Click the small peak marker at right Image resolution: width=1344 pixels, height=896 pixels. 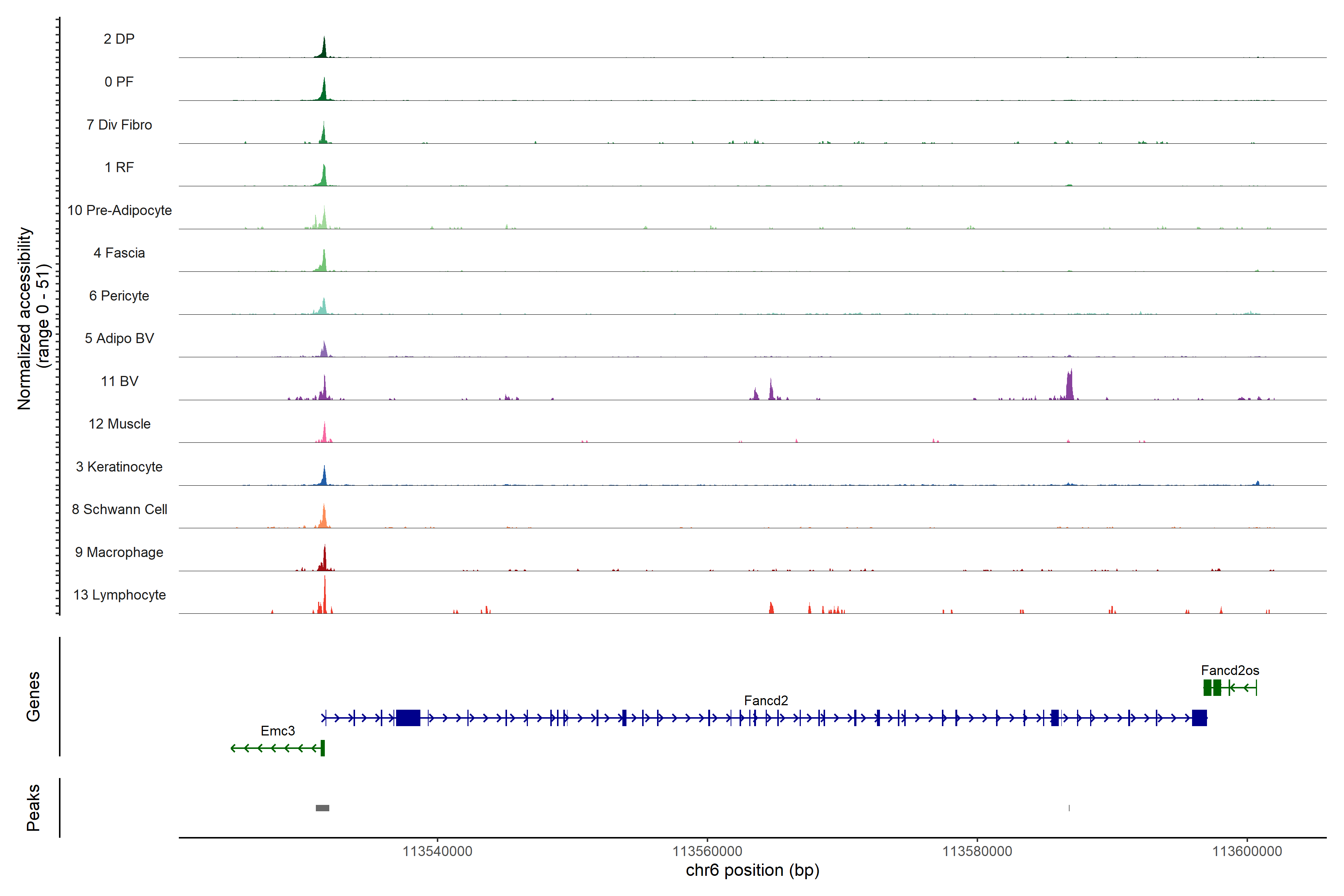click(x=1069, y=808)
